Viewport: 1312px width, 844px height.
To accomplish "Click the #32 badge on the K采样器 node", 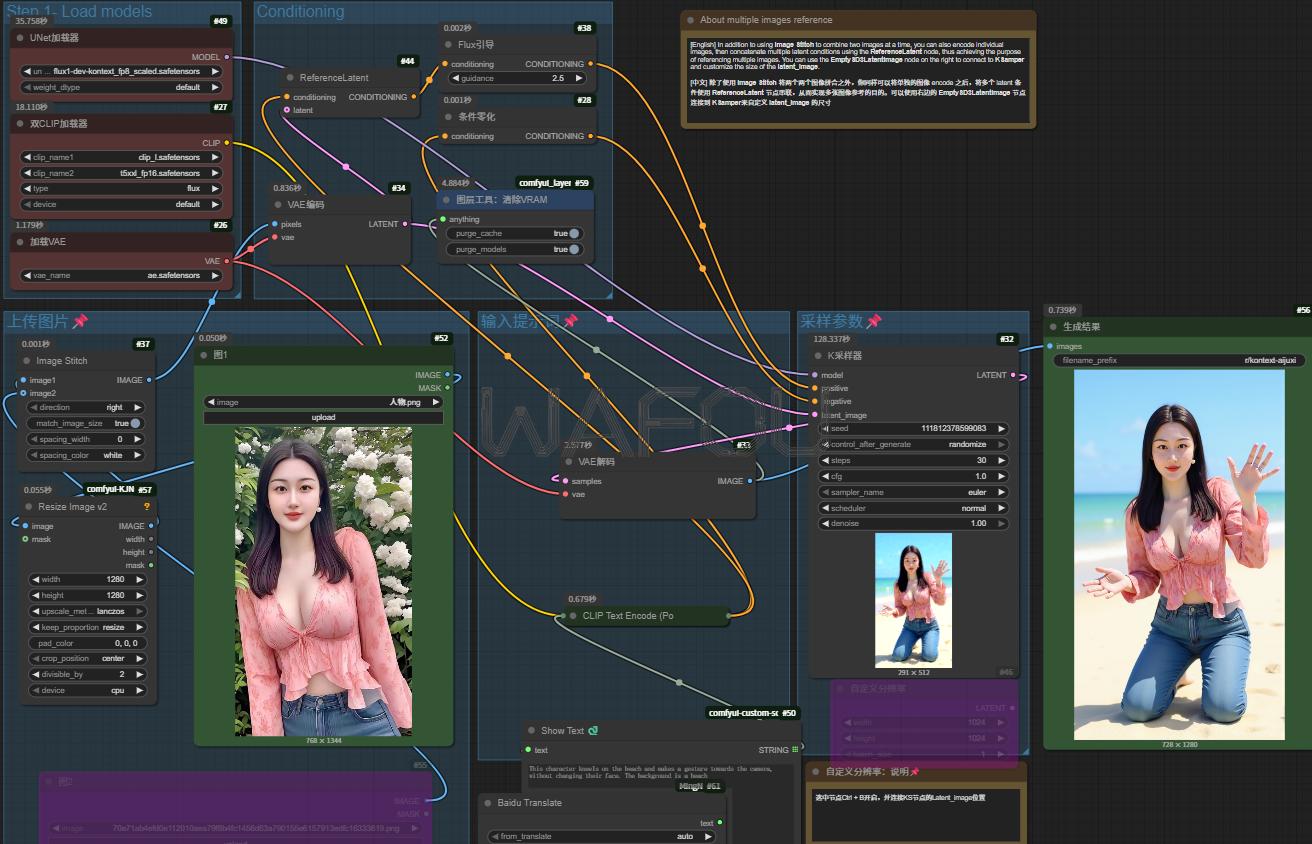I will (x=1007, y=339).
